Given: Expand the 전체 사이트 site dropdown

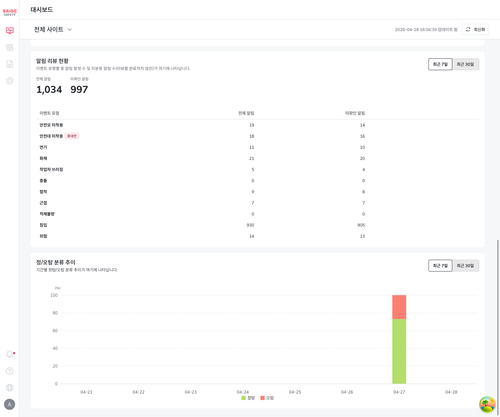Looking at the screenshot, I should 53,30.
